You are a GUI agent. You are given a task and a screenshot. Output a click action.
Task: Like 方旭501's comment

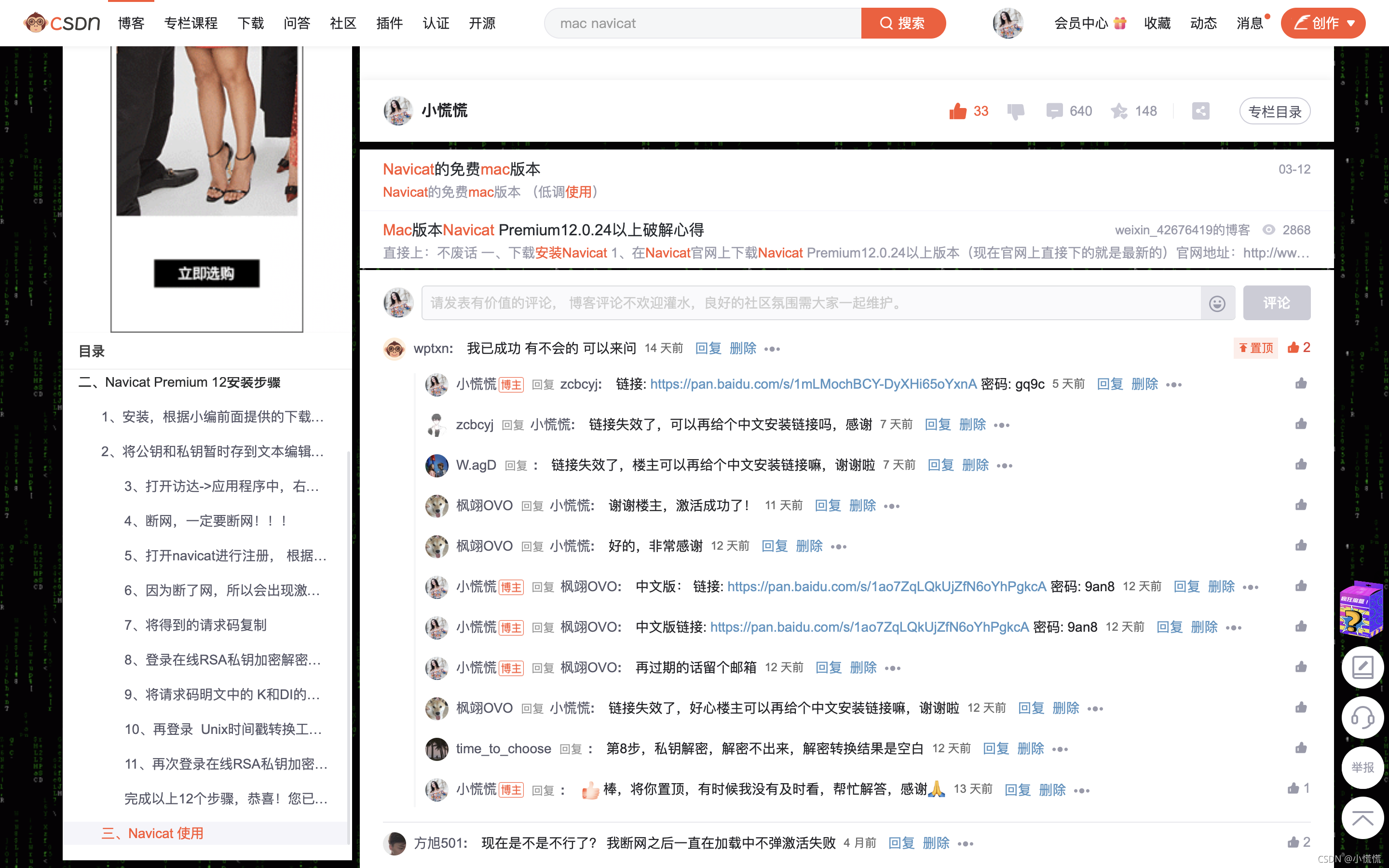pyautogui.click(x=1293, y=842)
